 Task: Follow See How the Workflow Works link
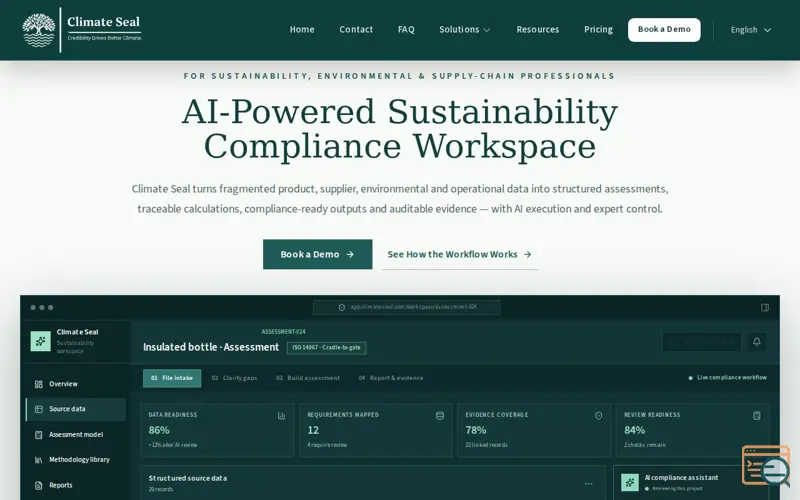coord(460,254)
